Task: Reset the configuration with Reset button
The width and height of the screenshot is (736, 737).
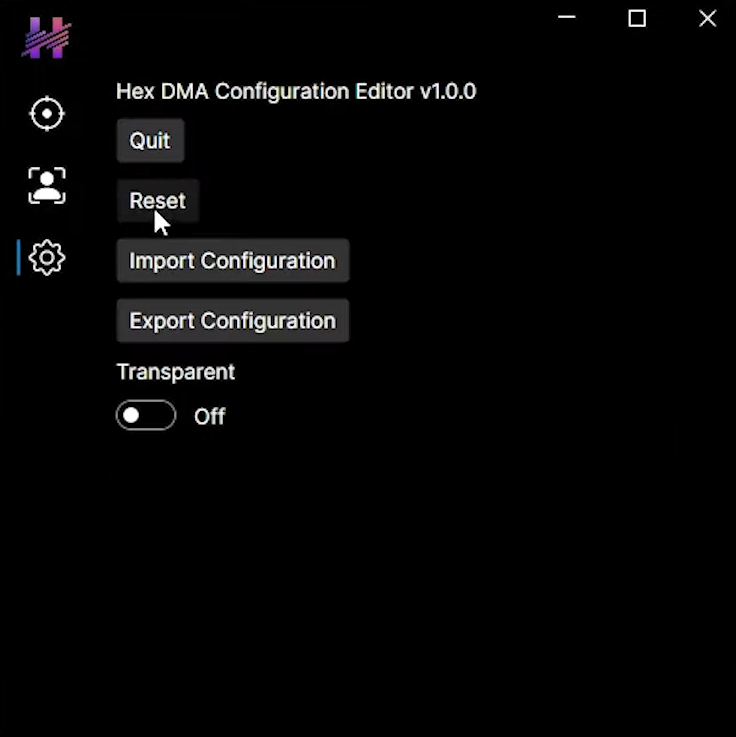Action: point(157,200)
